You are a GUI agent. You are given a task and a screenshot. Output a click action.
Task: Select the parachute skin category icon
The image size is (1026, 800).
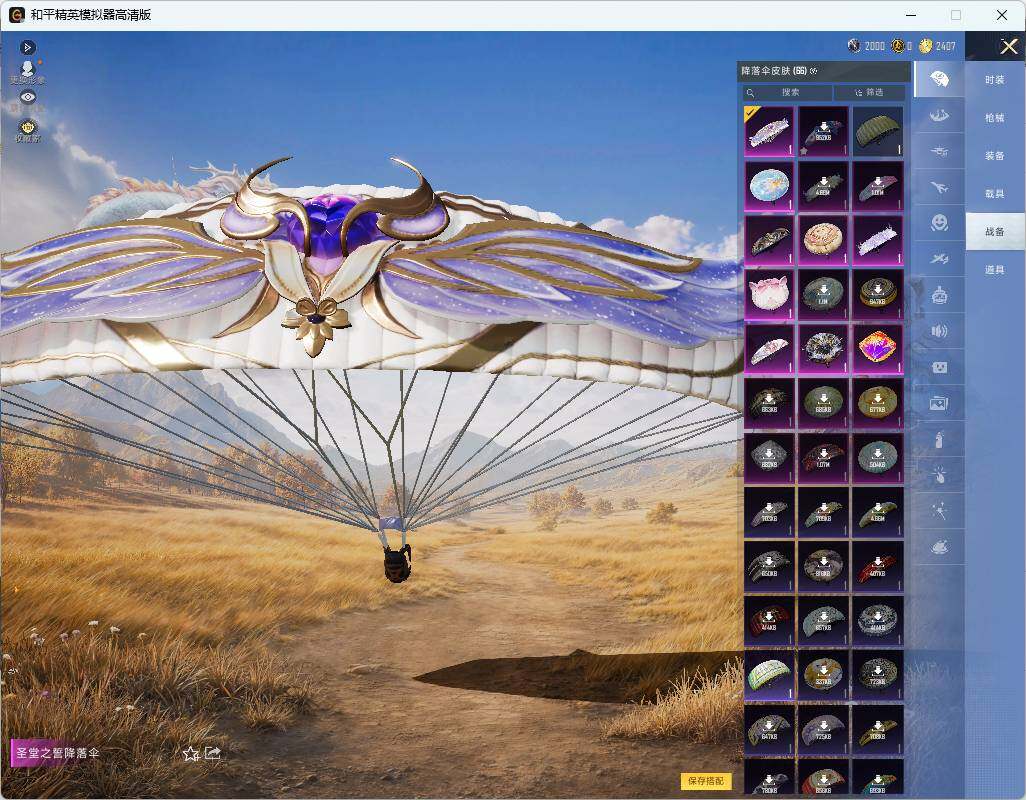click(x=939, y=79)
